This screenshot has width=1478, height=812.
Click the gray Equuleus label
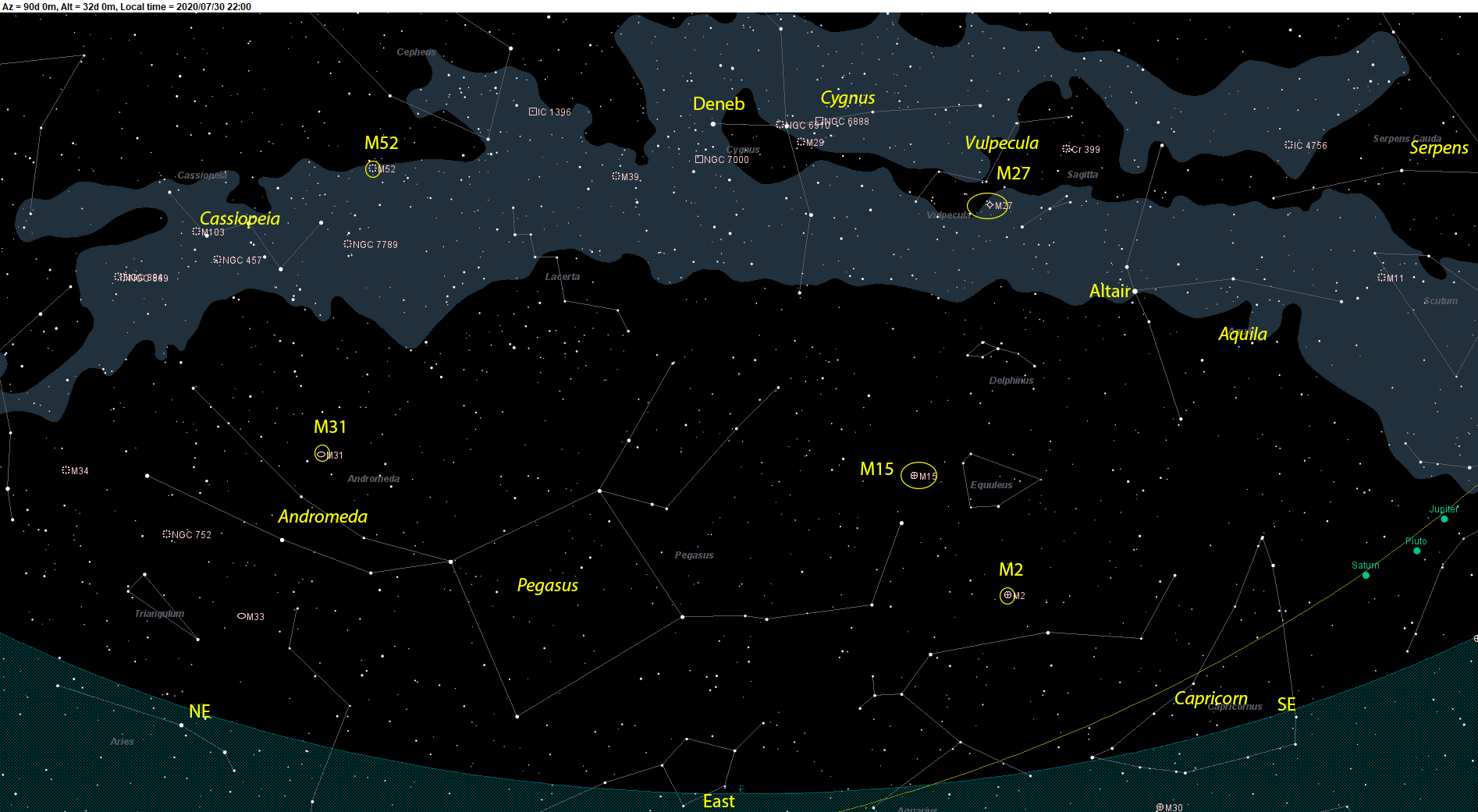[x=991, y=485]
